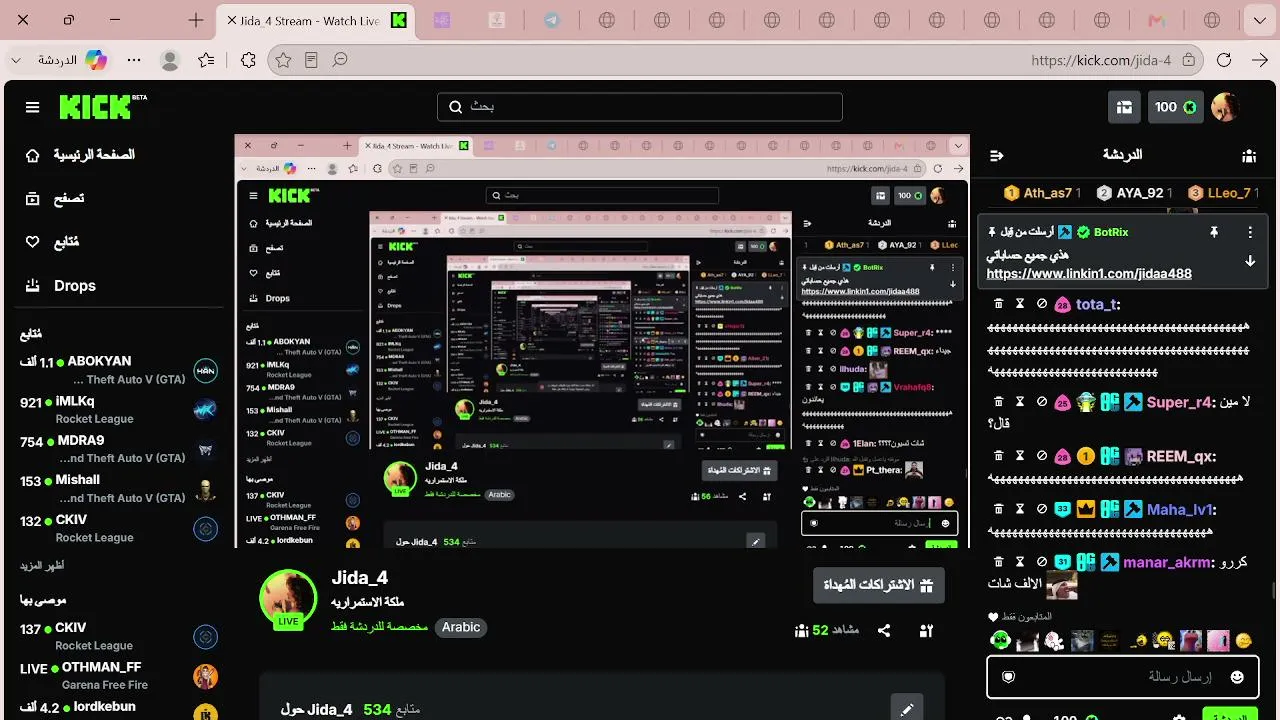Ban manar_akrm using ban icon
The image size is (1280, 720).
pos(1042,562)
